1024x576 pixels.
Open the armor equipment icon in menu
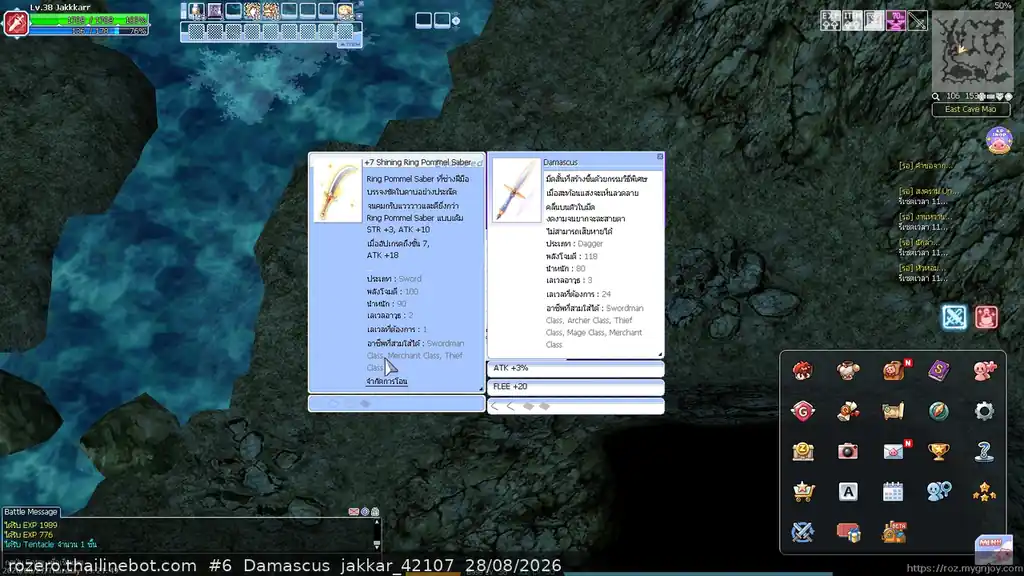click(848, 370)
